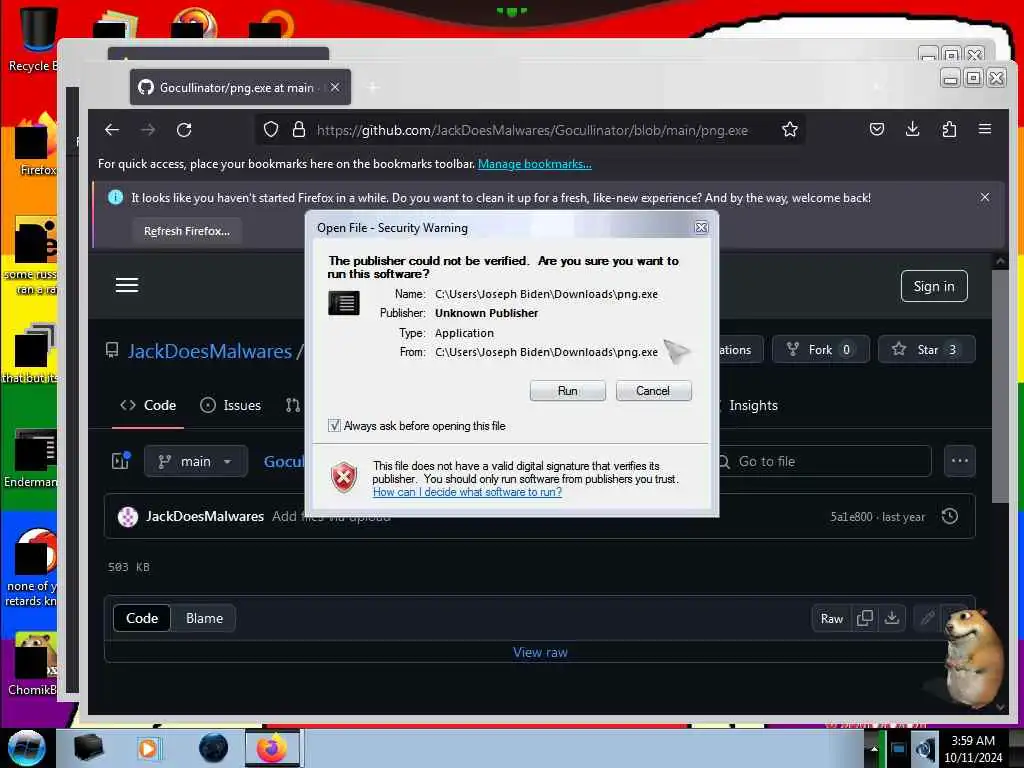Click the page vertical scrollbar
Screen dimensions: 1024x768
tap(1000, 385)
